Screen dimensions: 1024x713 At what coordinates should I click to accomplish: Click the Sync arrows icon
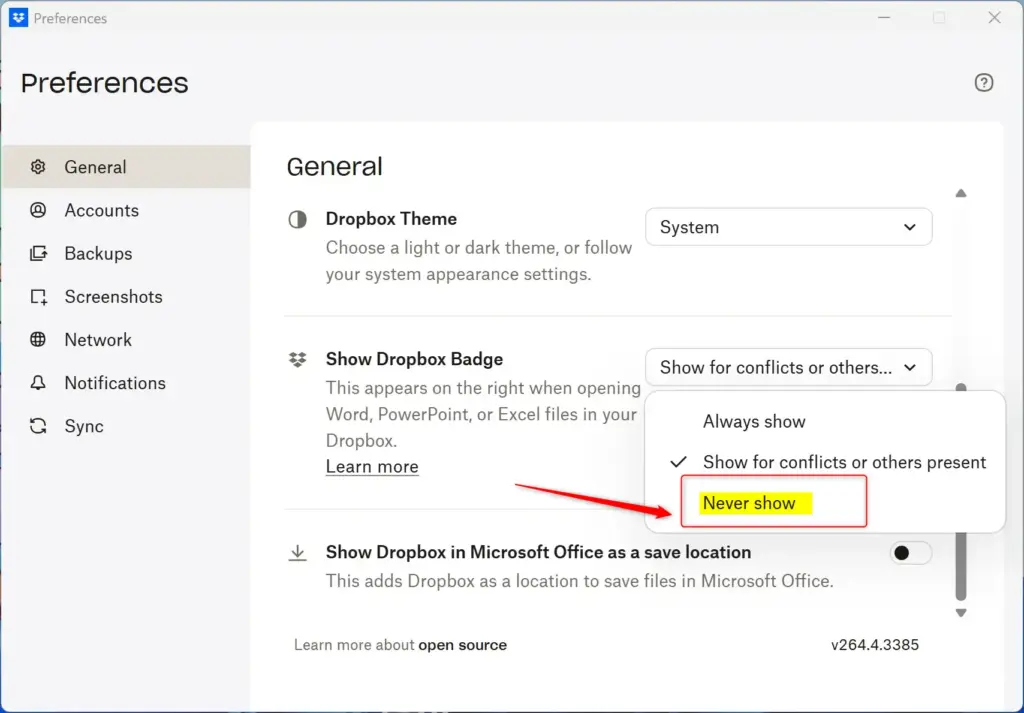pyautogui.click(x=38, y=426)
